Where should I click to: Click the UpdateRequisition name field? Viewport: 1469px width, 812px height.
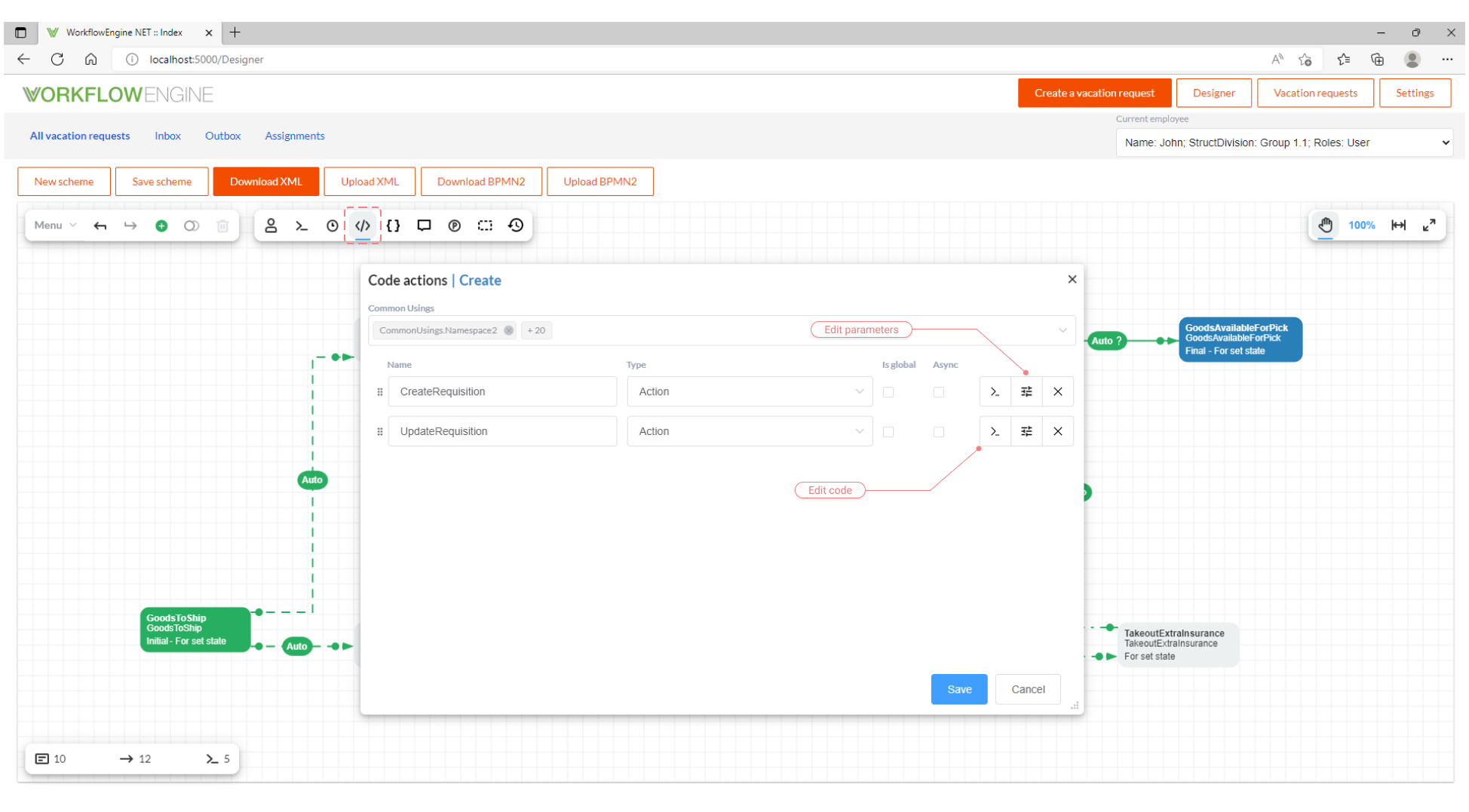tap(502, 431)
